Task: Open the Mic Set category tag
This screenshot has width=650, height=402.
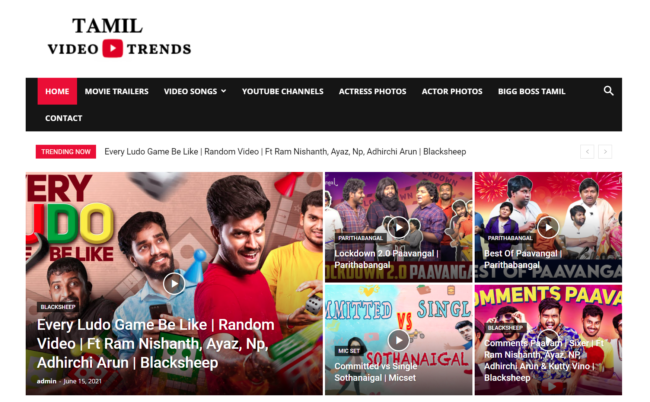Action: [x=349, y=351]
